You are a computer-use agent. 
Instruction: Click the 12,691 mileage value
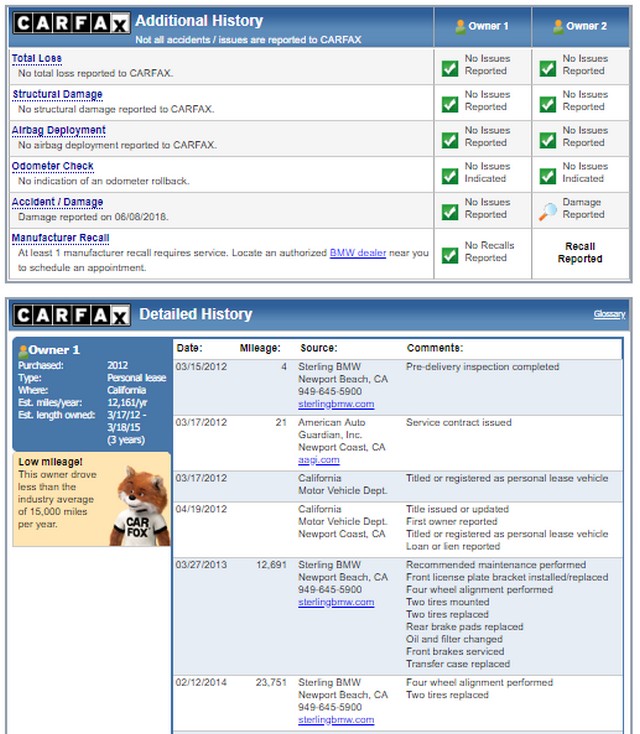pyautogui.click(x=272, y=565)
